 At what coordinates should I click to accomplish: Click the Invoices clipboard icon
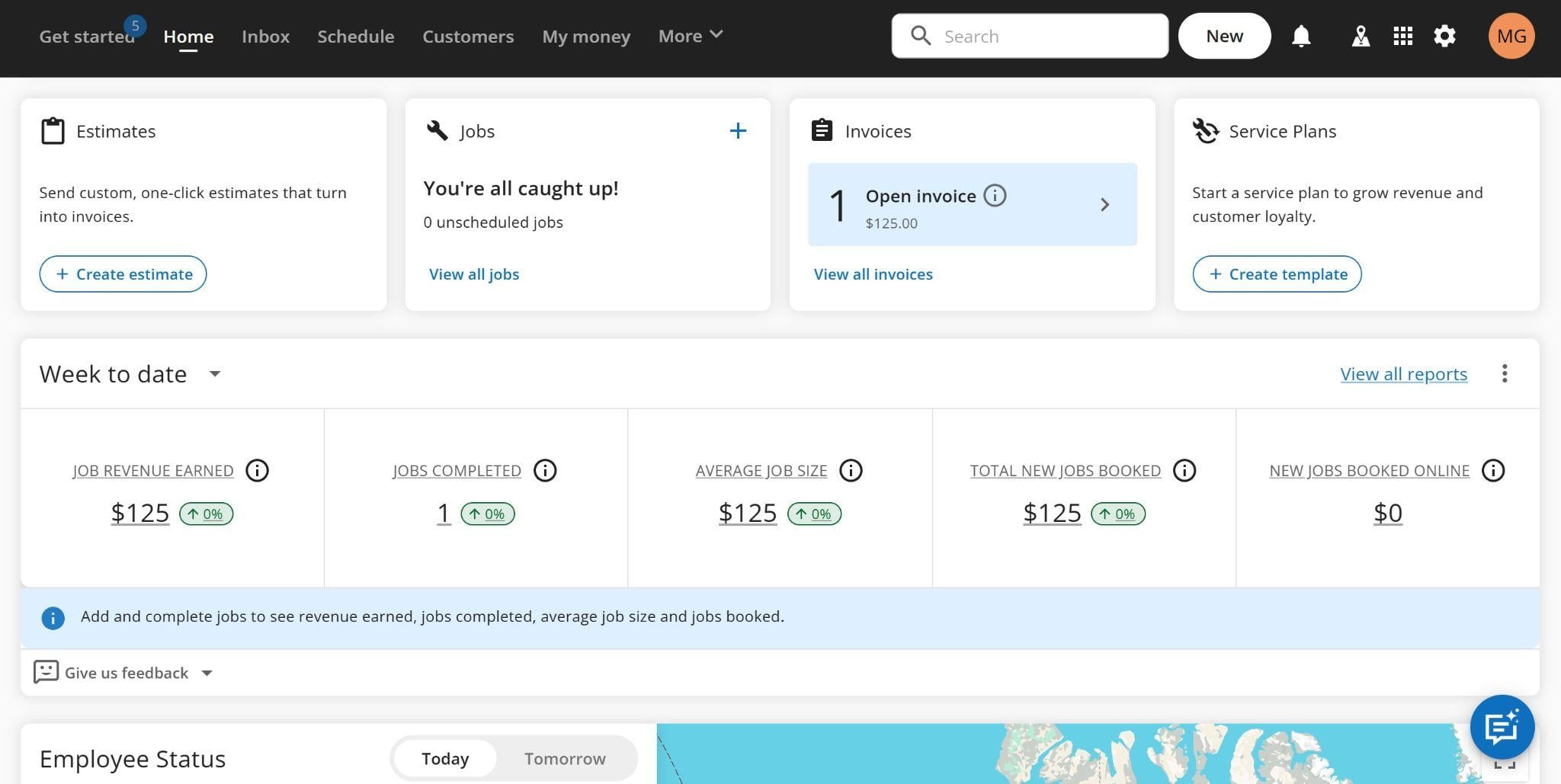[822, 130]
